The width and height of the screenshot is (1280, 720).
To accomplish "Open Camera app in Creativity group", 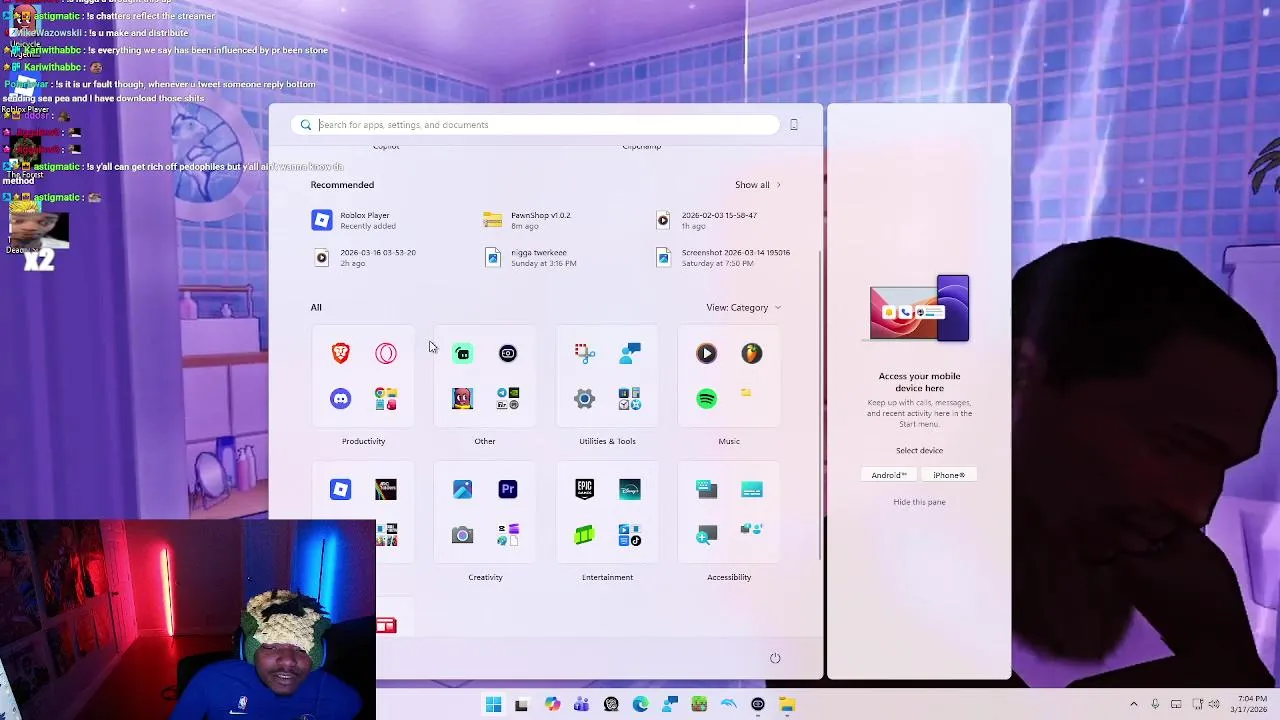I will coord(462,535).
